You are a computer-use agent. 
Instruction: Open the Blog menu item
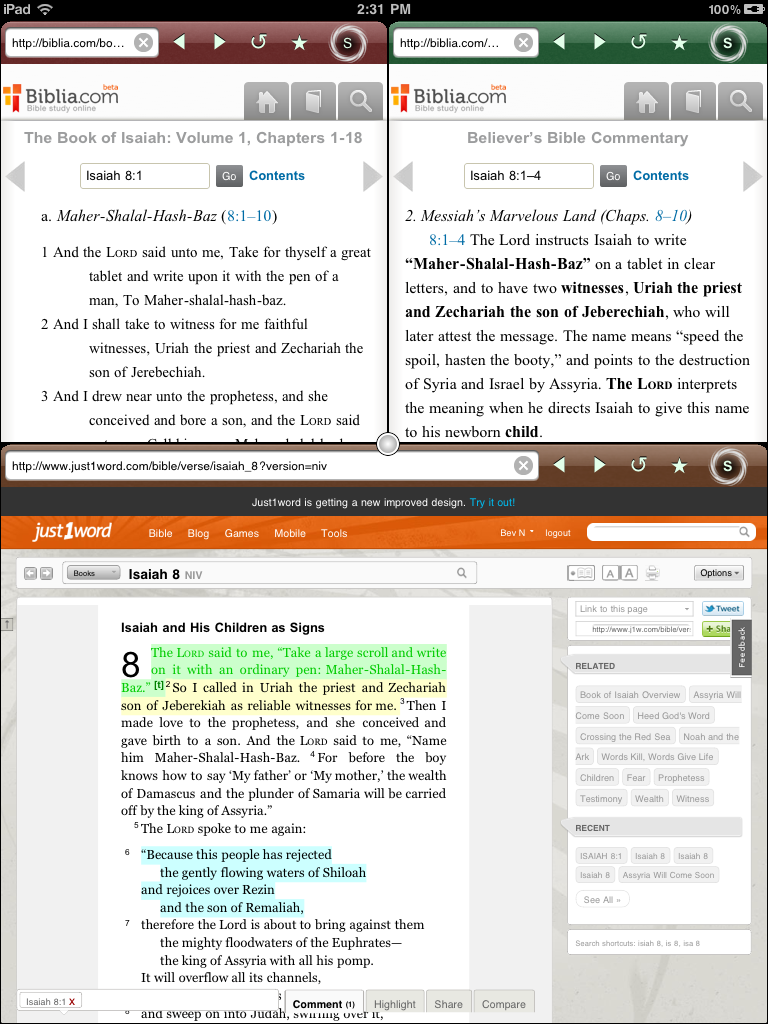[x=199, y=533]
